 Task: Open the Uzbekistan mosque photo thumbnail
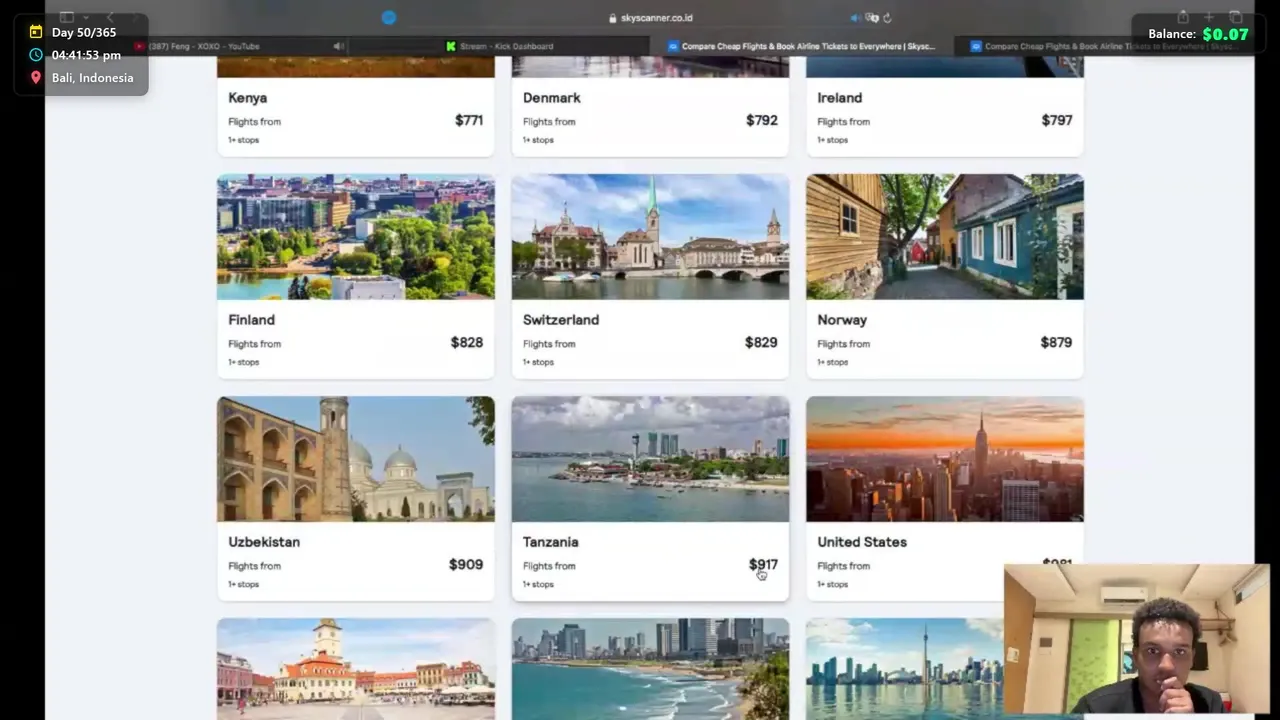[356, 459]
